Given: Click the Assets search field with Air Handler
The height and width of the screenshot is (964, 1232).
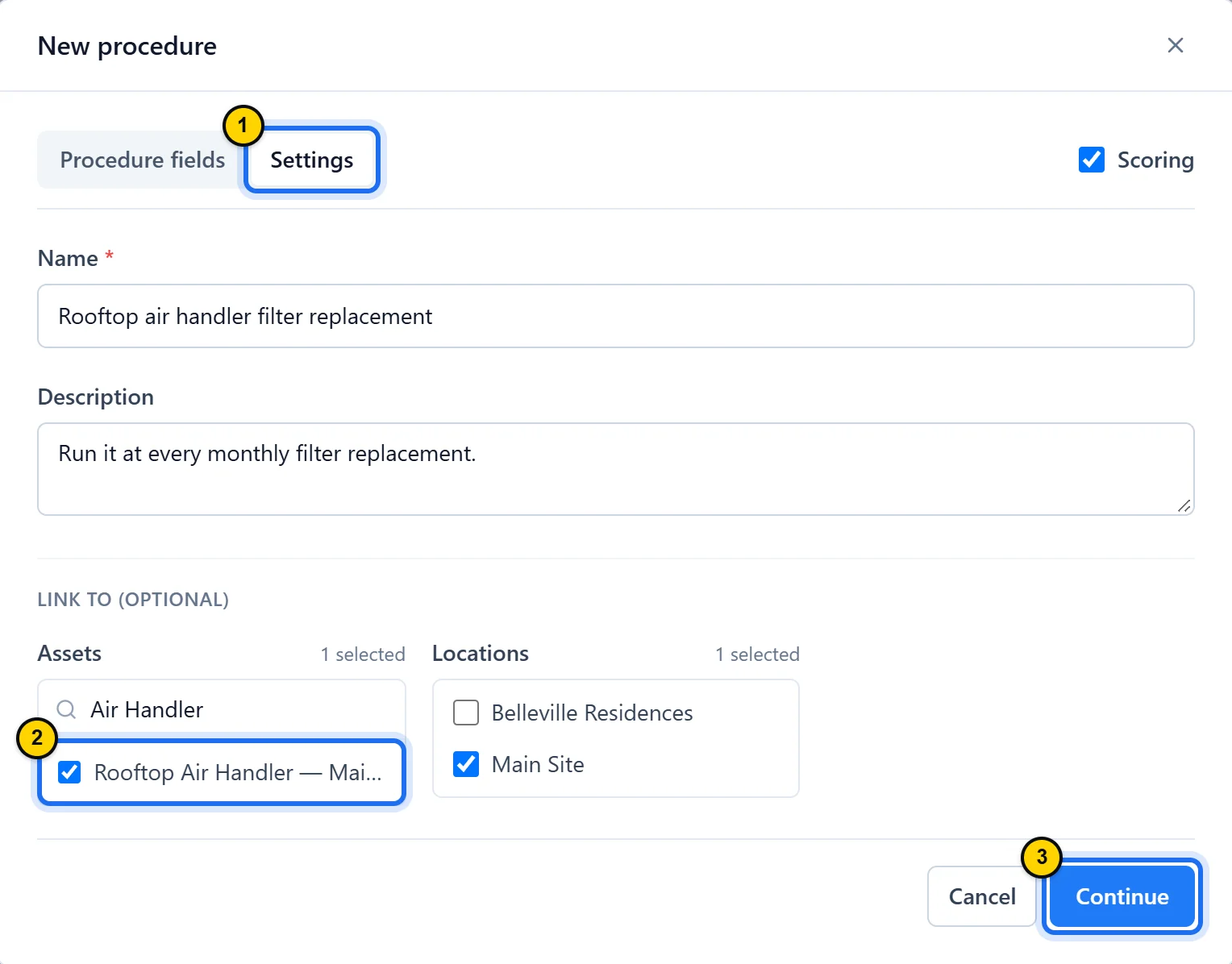Looking at the screenshot, I should (x=222, y=709).
